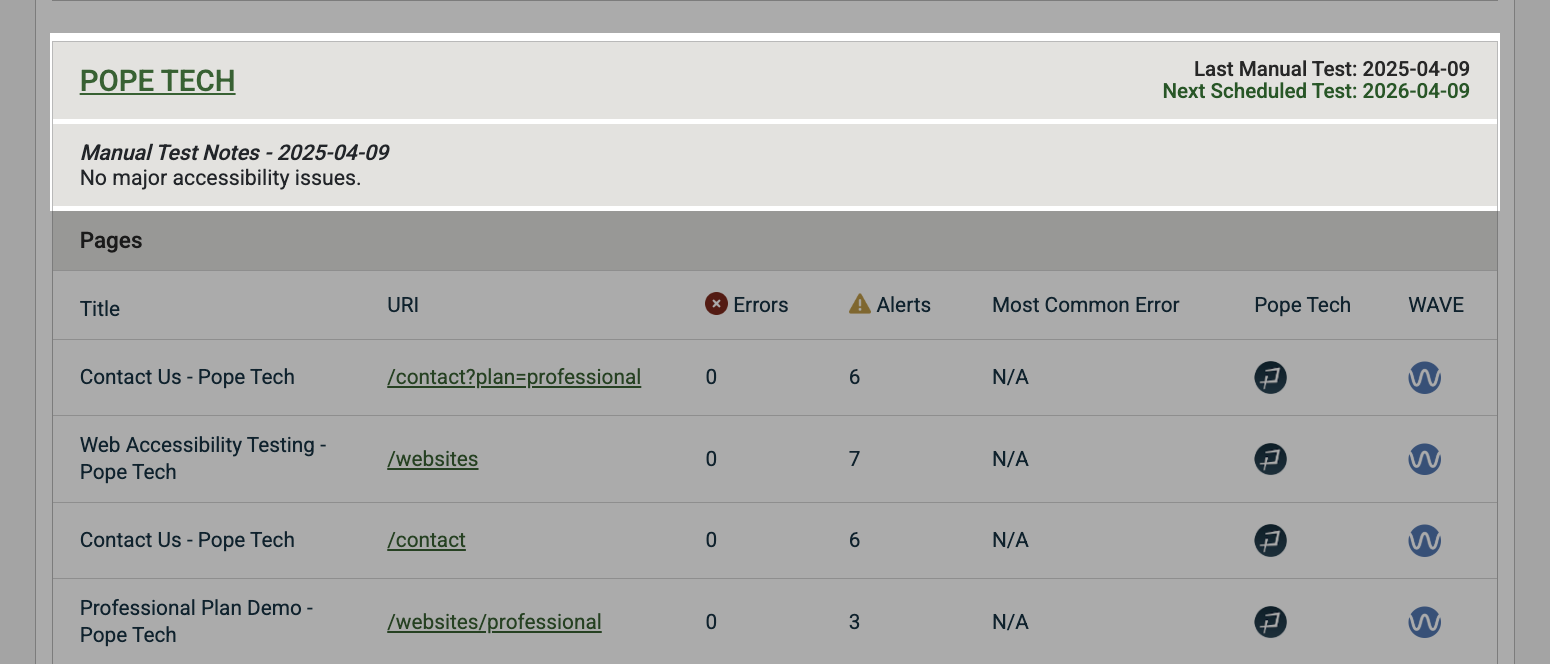Viewport: 1550px width, 664px height.
Task: Click the Most Common Error column header
Action: click(x=1086, y=305)
